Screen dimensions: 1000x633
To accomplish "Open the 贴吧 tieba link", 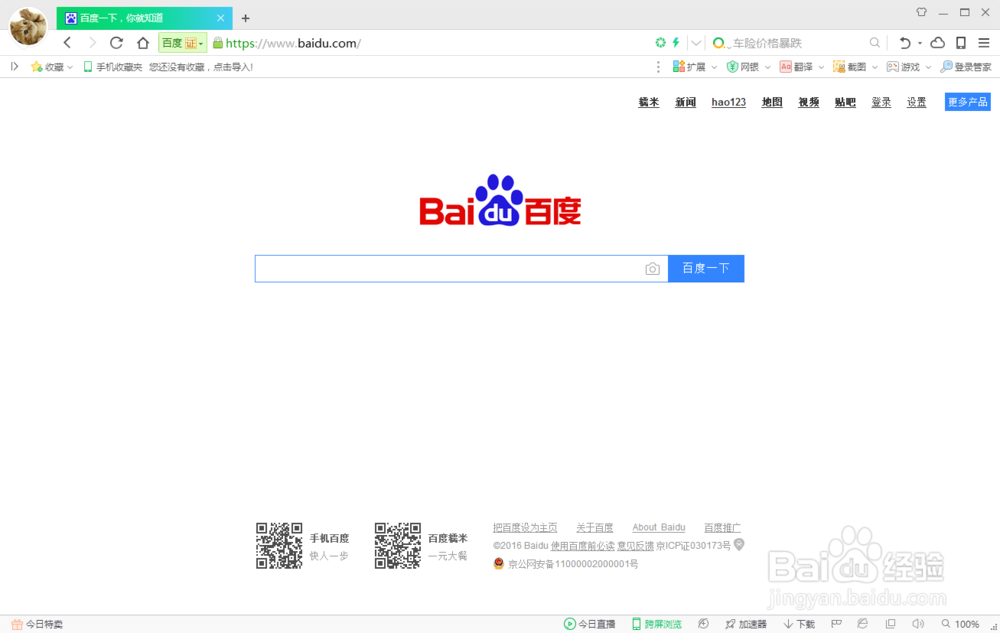I will pos(845,102).
